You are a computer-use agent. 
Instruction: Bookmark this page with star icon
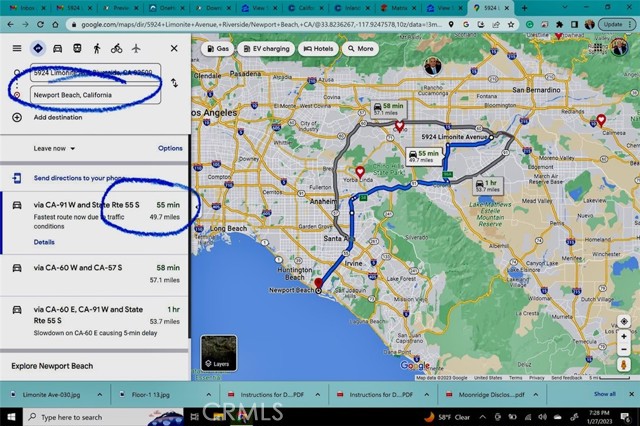point(511,24)
